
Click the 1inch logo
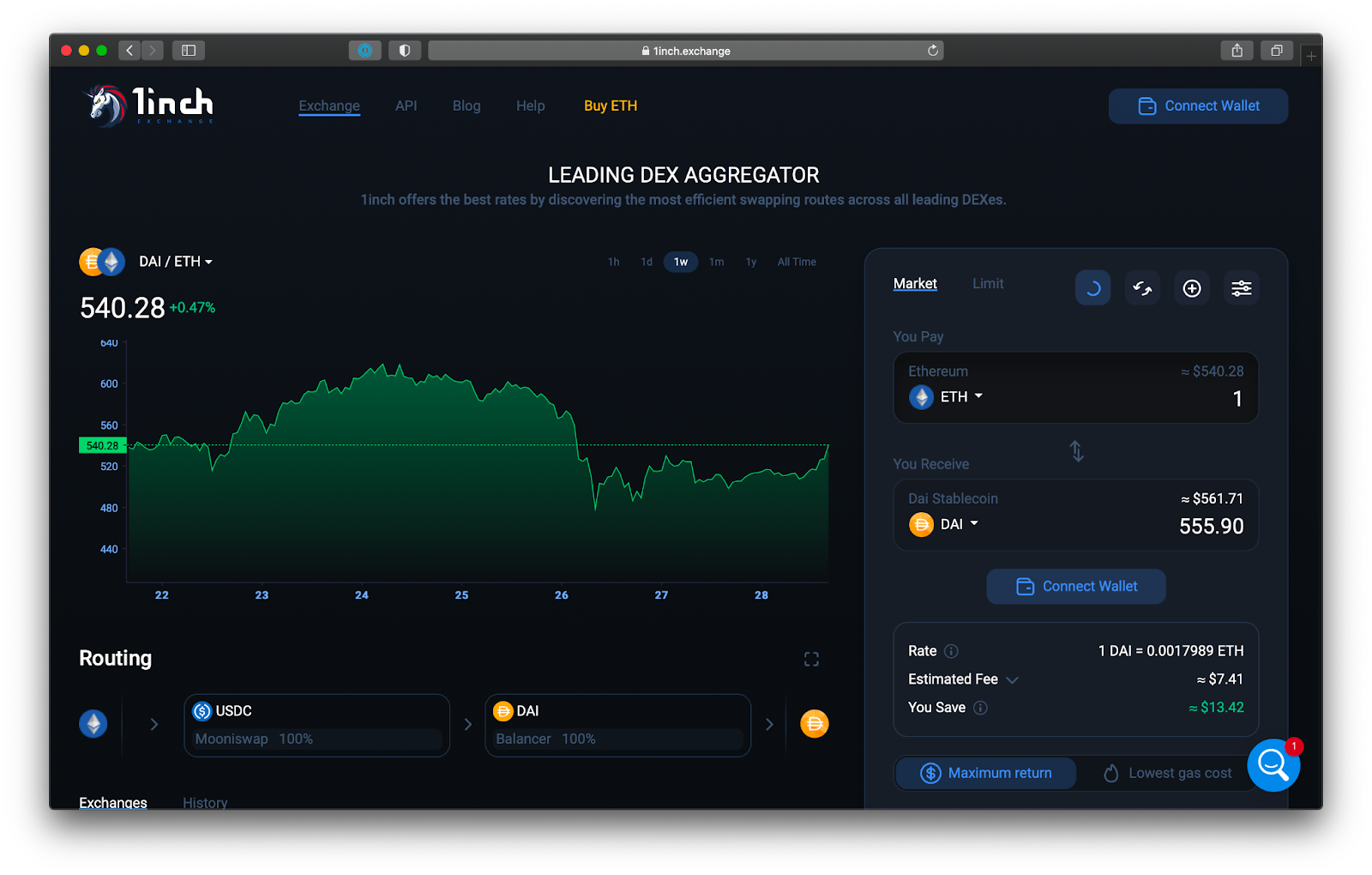click(148, 106)
